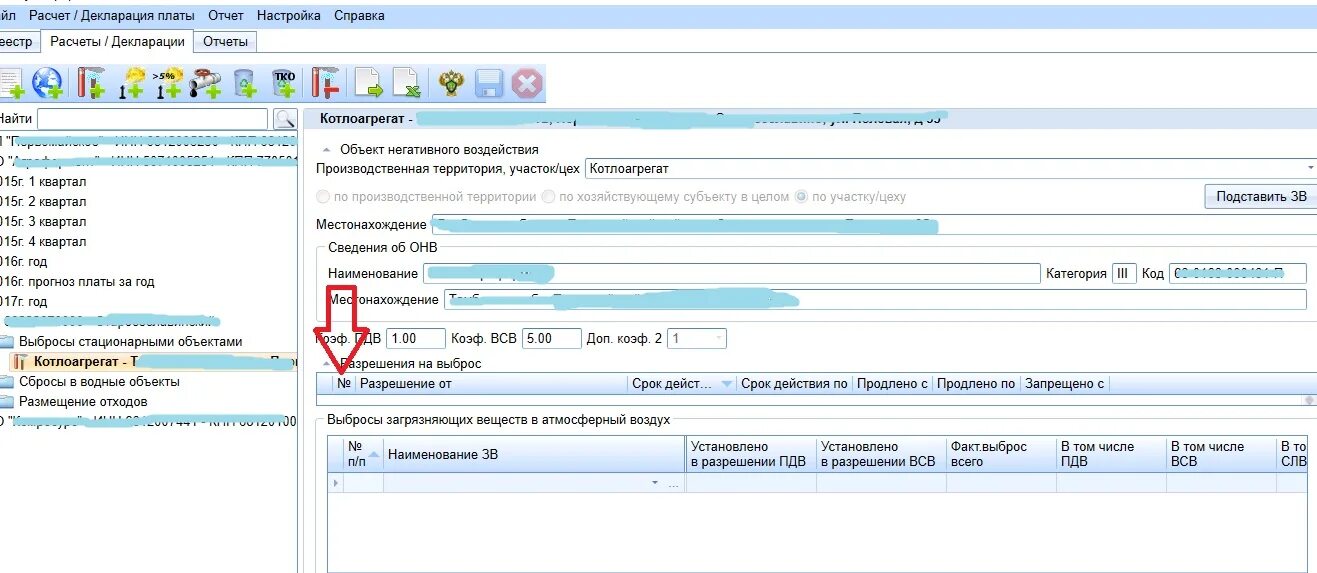Click the Факт.выброс всего column header

pos(1000,454)
